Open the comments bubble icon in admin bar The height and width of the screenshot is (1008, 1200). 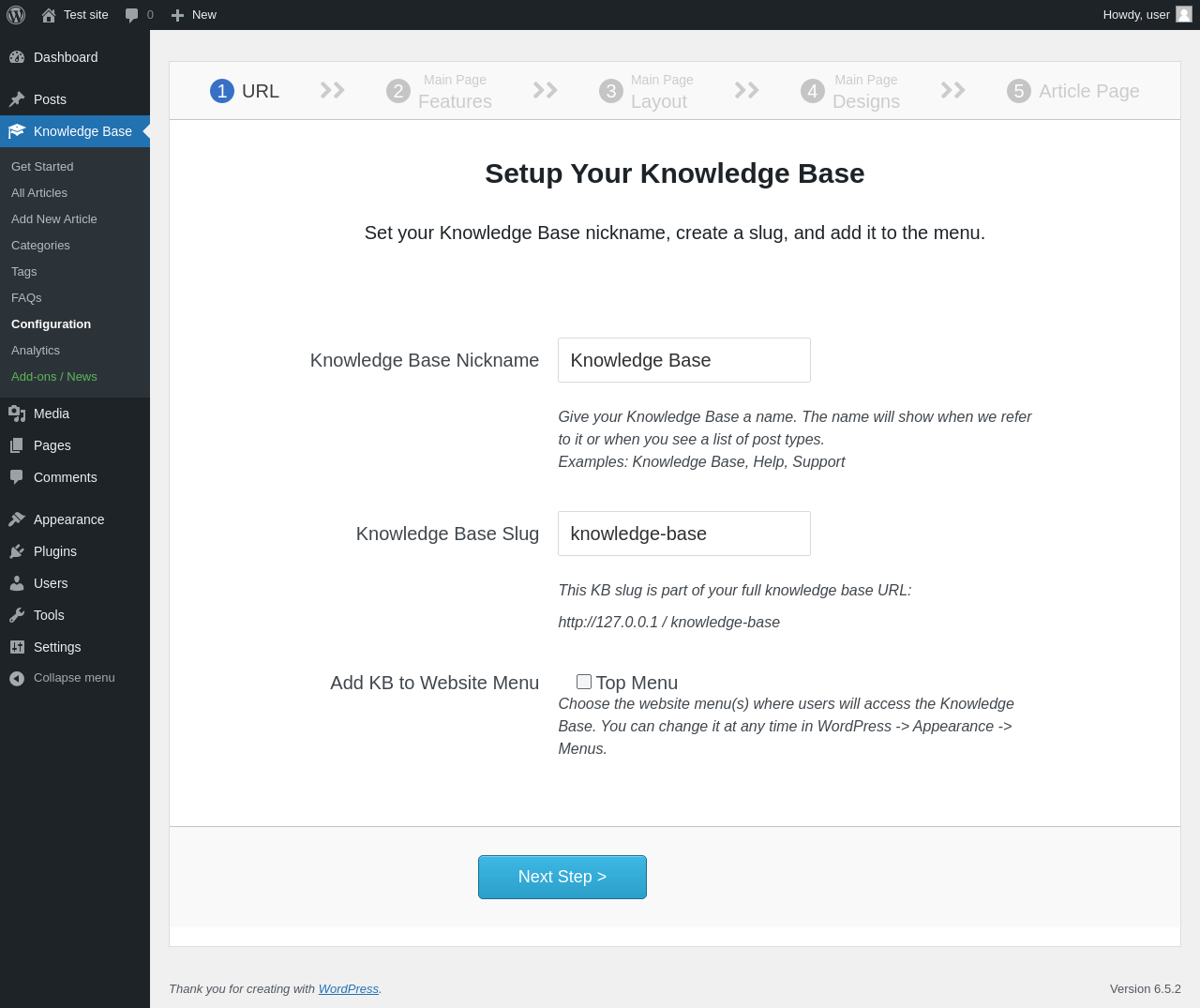click(132, 15)
